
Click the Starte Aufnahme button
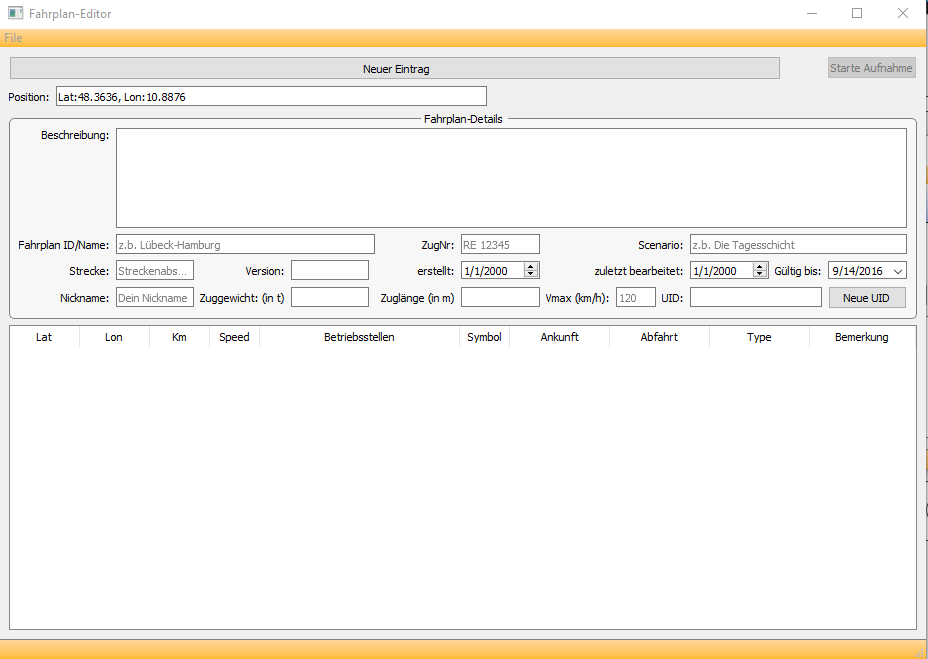(x=871, y=68)
